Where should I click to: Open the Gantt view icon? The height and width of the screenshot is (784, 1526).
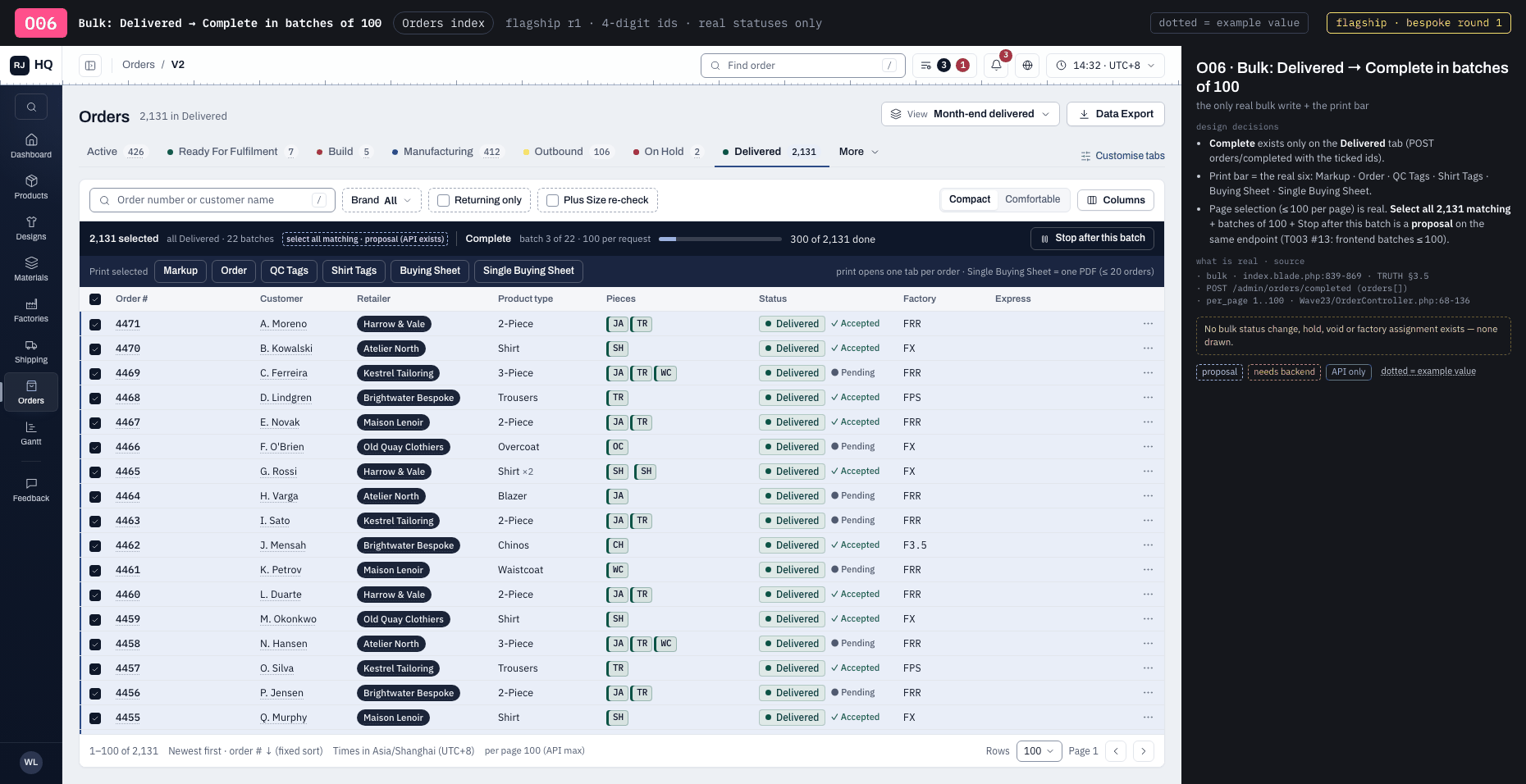pyautogui.click(x=31, y=433)
